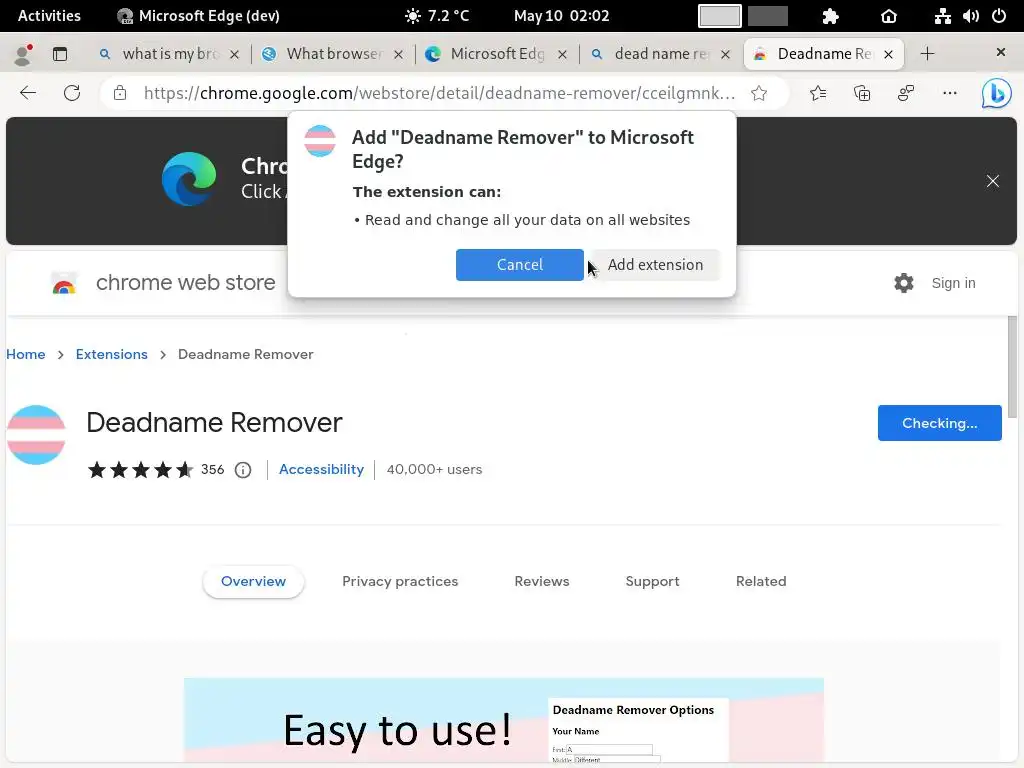The image size is (1024, 768).
Task: Go to Home breadcrumb link
Action: pos(25,354)
